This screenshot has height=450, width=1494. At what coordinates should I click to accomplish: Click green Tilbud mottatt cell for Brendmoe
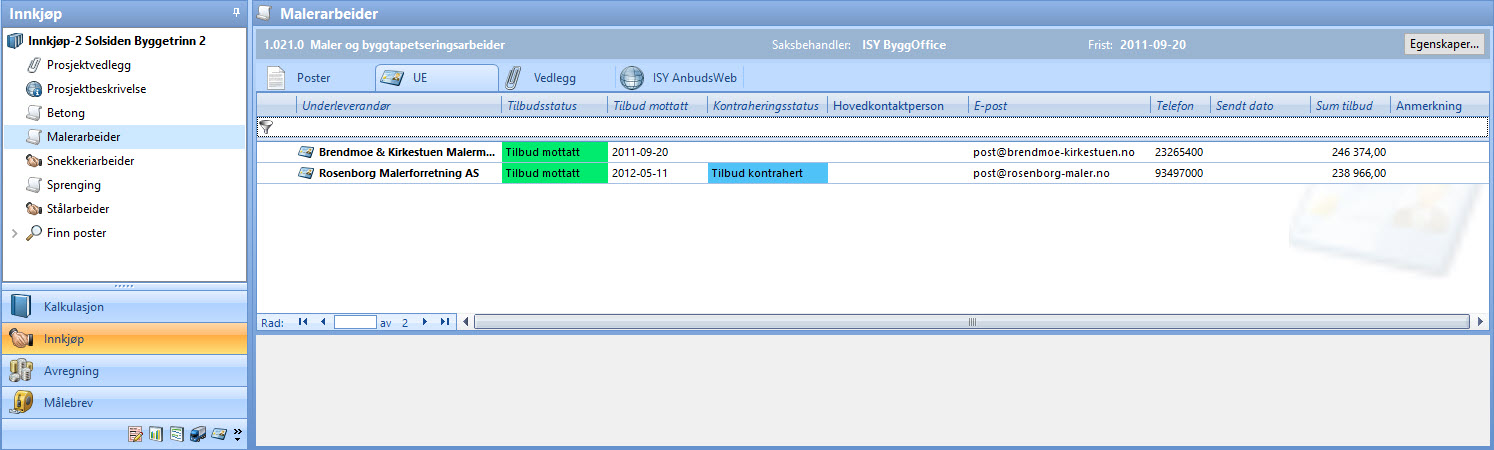(x=554, y=152)
